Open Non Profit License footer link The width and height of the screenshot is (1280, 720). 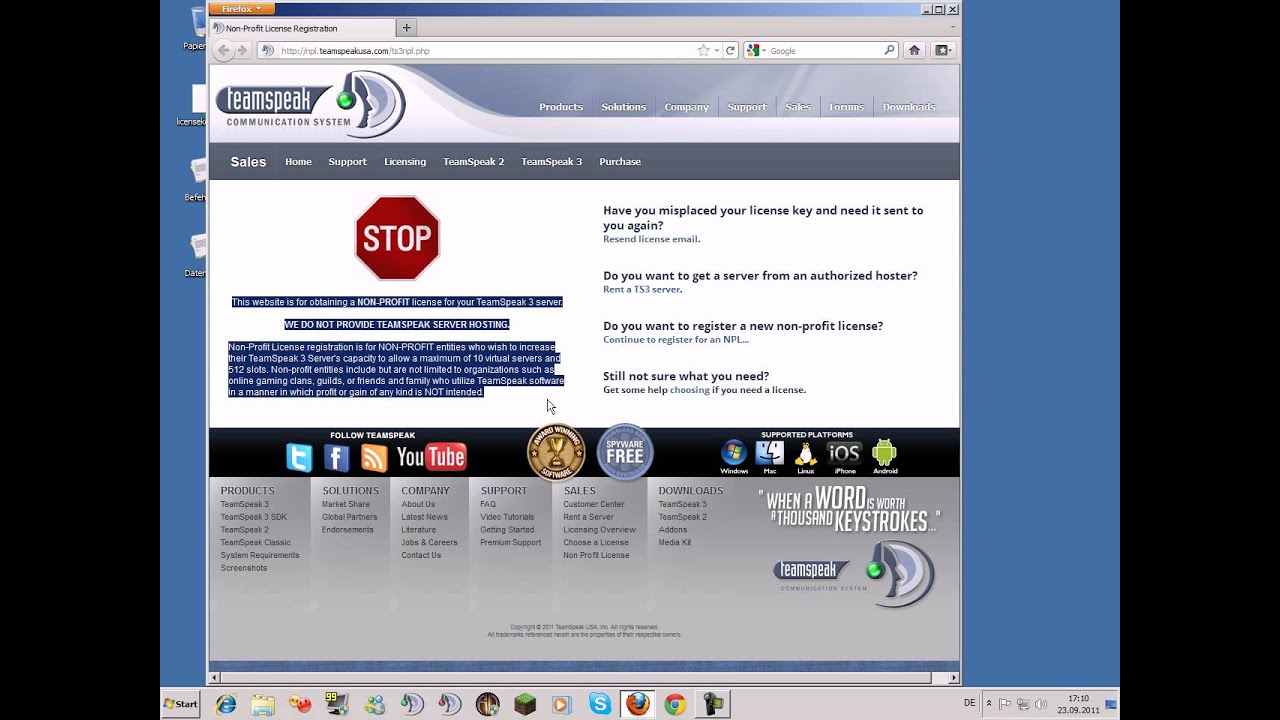tap(596, 555)
